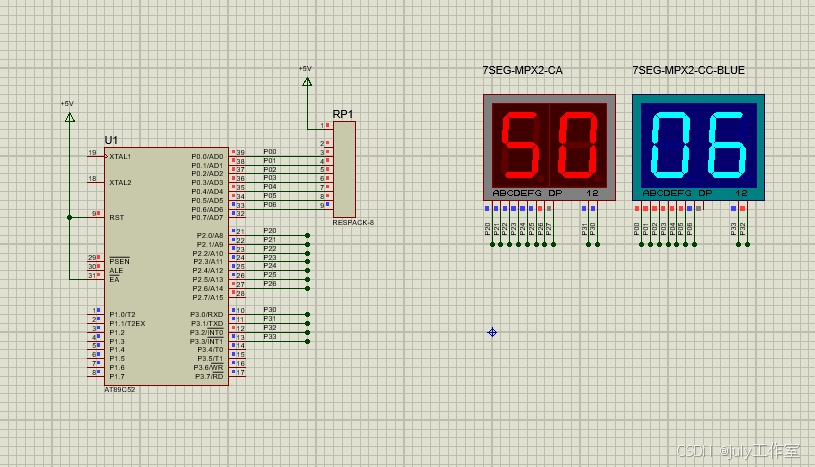Image resolution: width=815 pixels, height=467 pixels.
Task: Click pin number 39 on U1
Action: [x=241, y=152]
